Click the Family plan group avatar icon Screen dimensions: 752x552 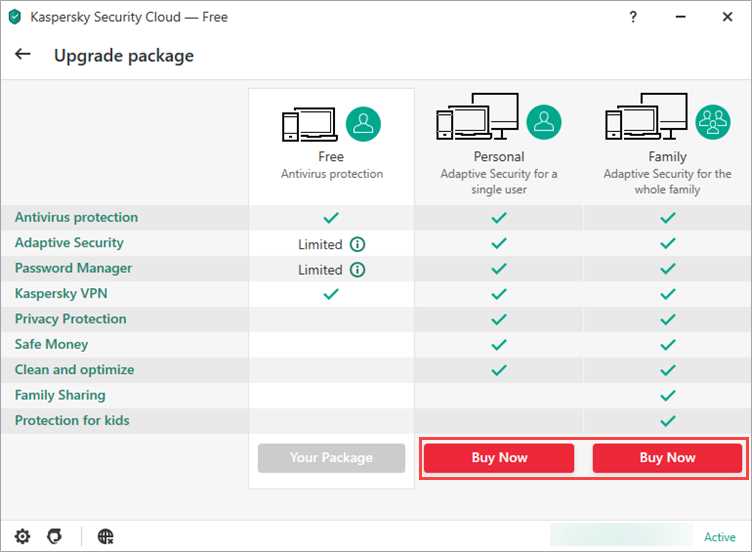(x=713, y=122)
